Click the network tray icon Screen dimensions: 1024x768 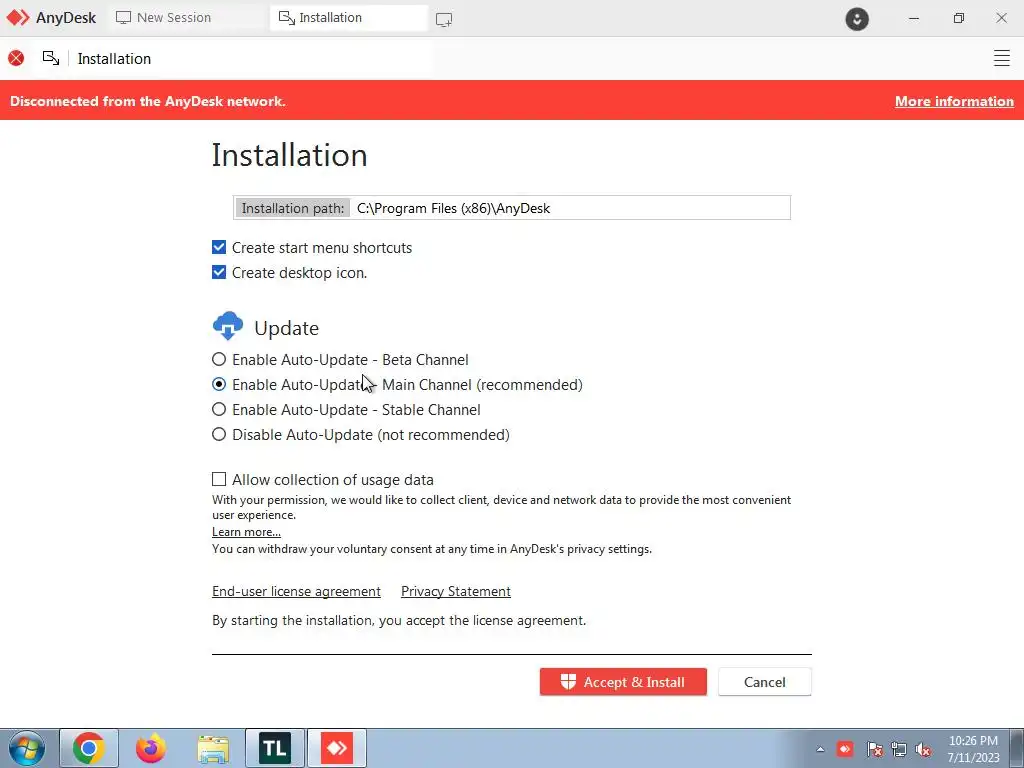899,749
